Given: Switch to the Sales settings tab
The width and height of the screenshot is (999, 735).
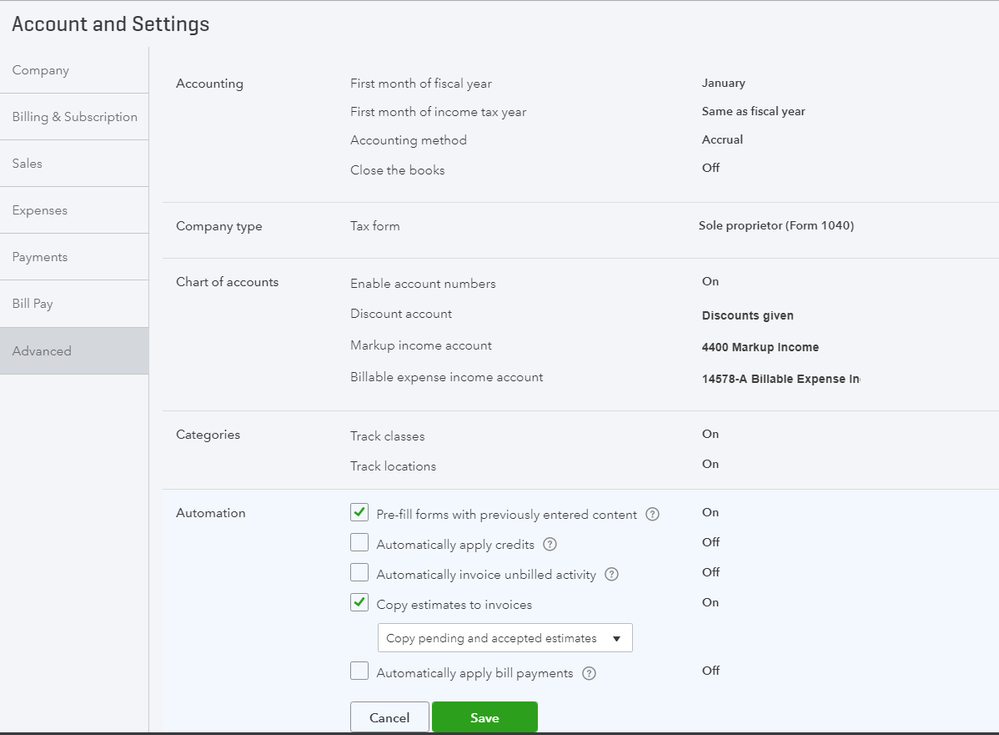Looking at the screenshot, I should pos(28,164).
